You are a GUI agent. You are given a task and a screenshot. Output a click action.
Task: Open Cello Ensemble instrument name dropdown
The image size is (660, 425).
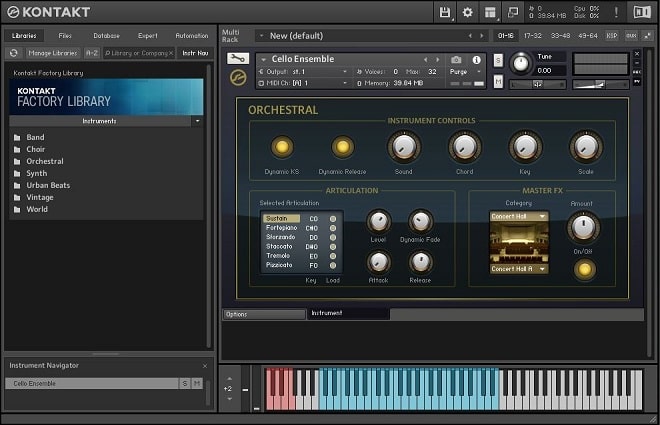tap(263, 60)
